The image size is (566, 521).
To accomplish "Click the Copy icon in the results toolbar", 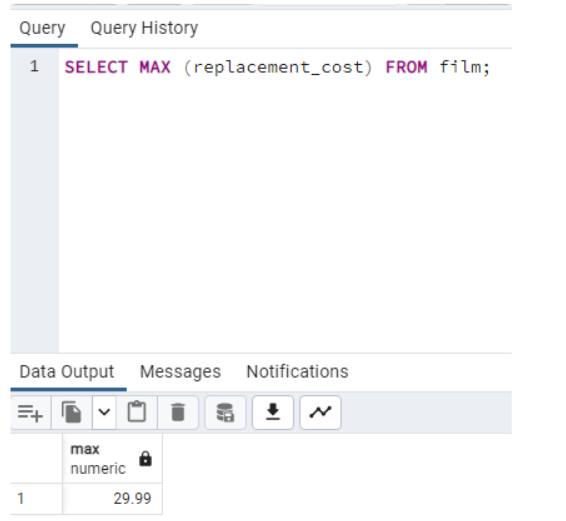I will point(71,412).
